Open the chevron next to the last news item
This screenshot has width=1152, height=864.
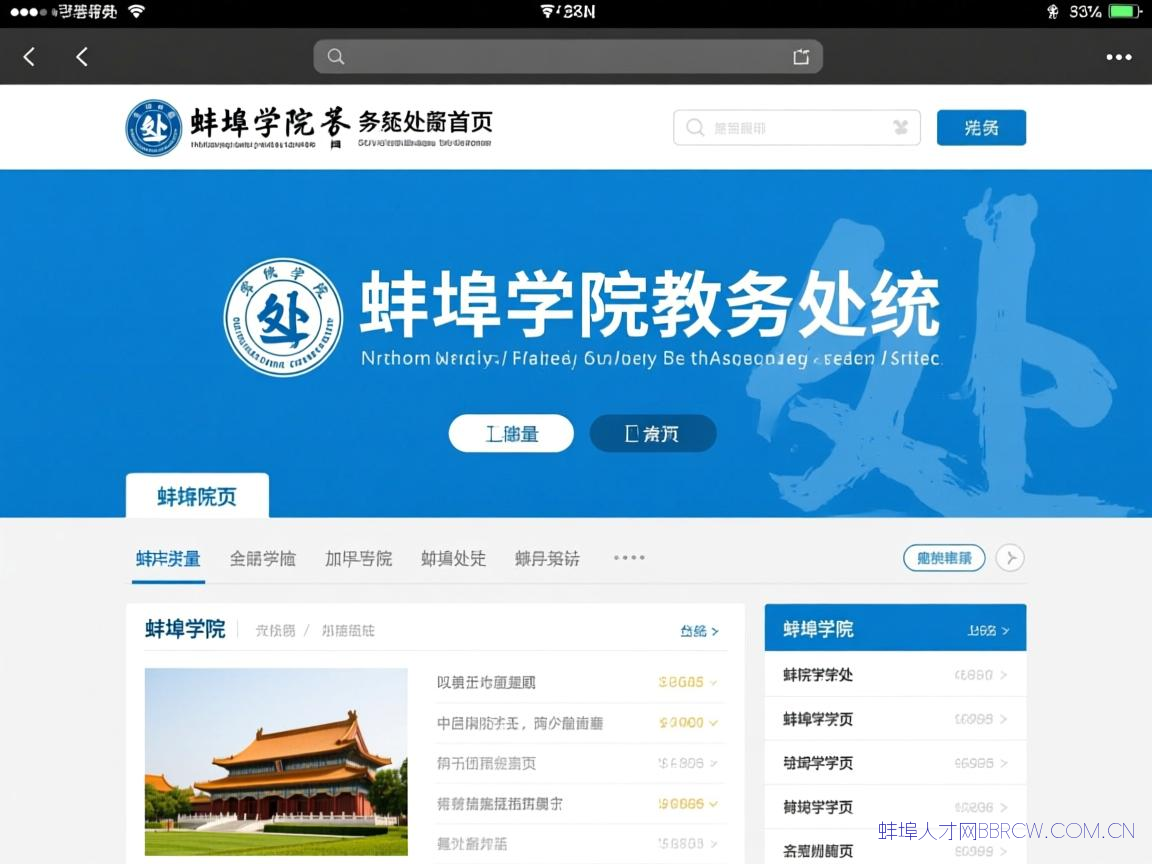(714, 843)
